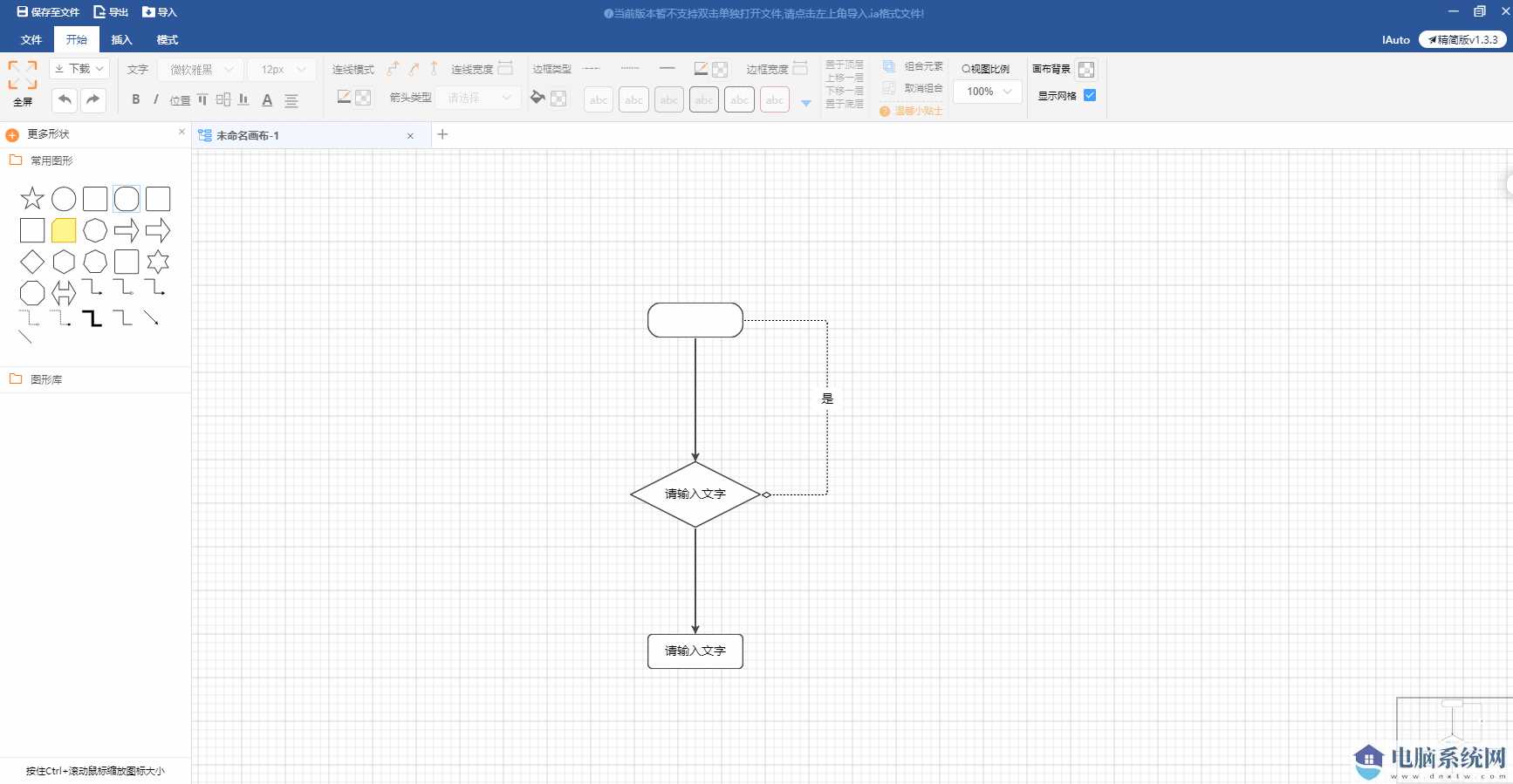Open the 温馨小贴士 tips link
The image size is (1513, 784).
pos(912,111)
